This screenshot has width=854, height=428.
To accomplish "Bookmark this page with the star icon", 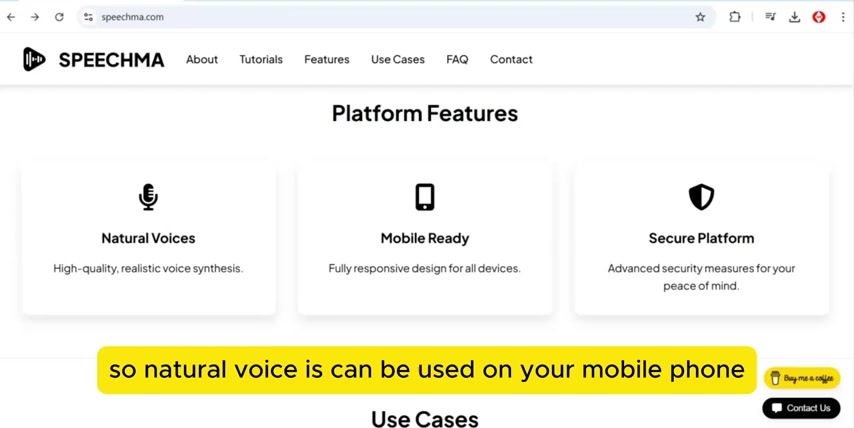I will [700, 17].
